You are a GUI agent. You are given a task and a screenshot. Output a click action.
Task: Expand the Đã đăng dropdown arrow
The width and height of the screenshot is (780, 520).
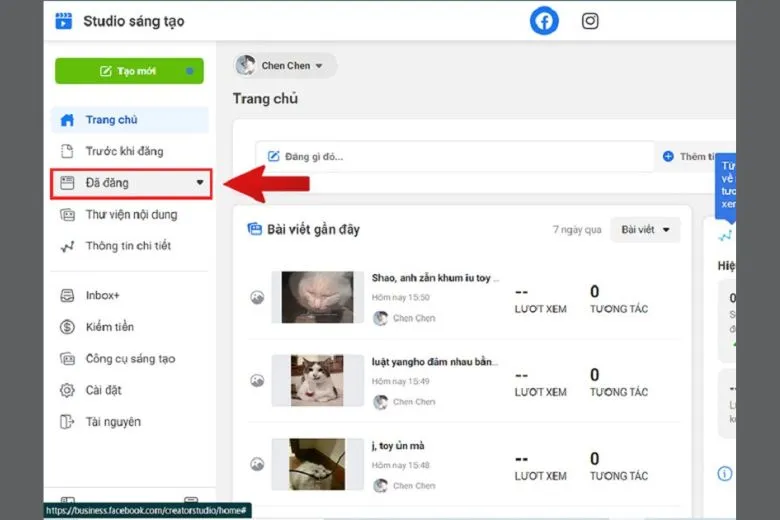pyautogui.click(x=200, y=183)
